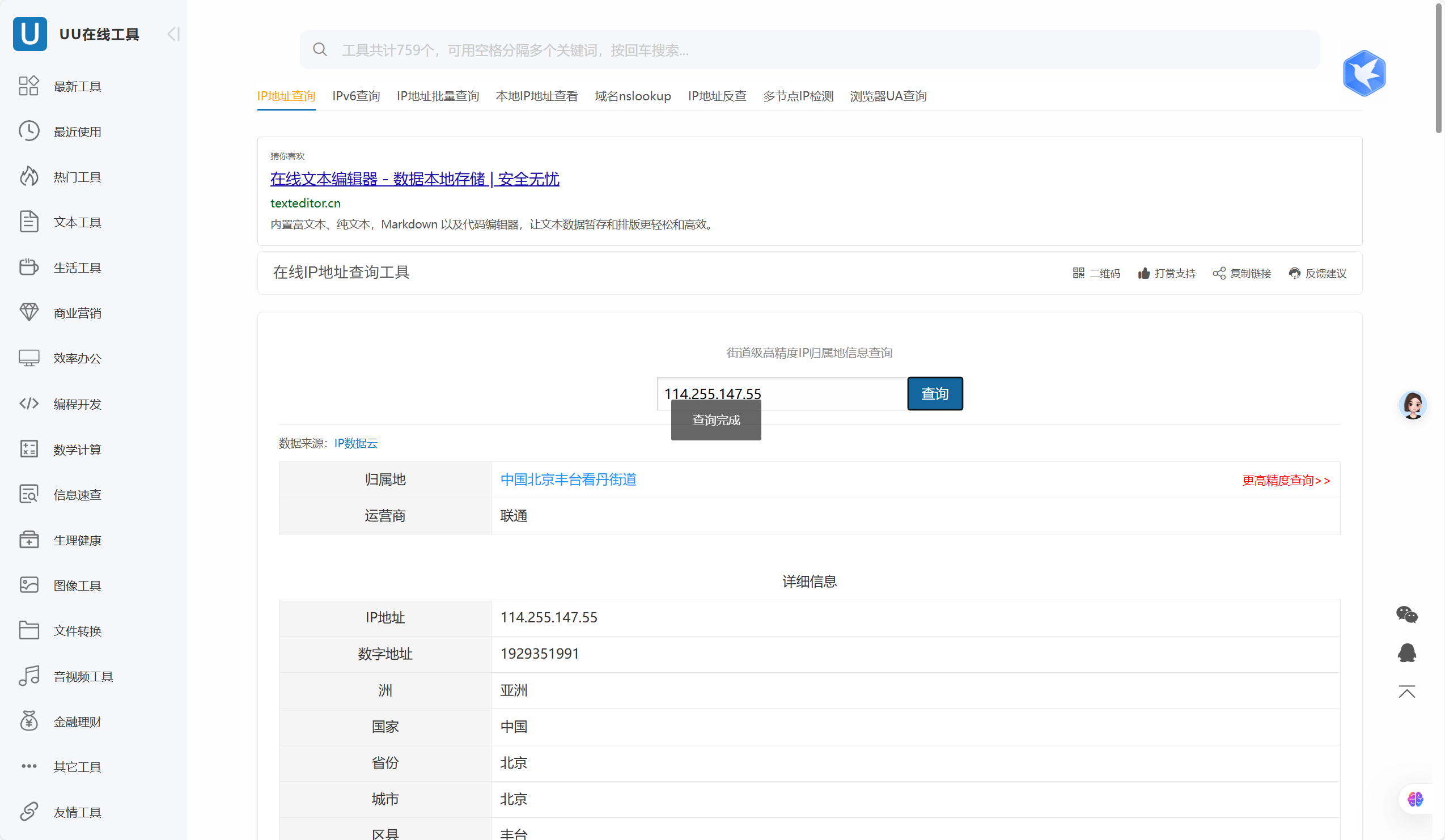Click the blue bird logo icon
The width and height of the screenshot is (1445, 840).
[x=1363, y=73]
